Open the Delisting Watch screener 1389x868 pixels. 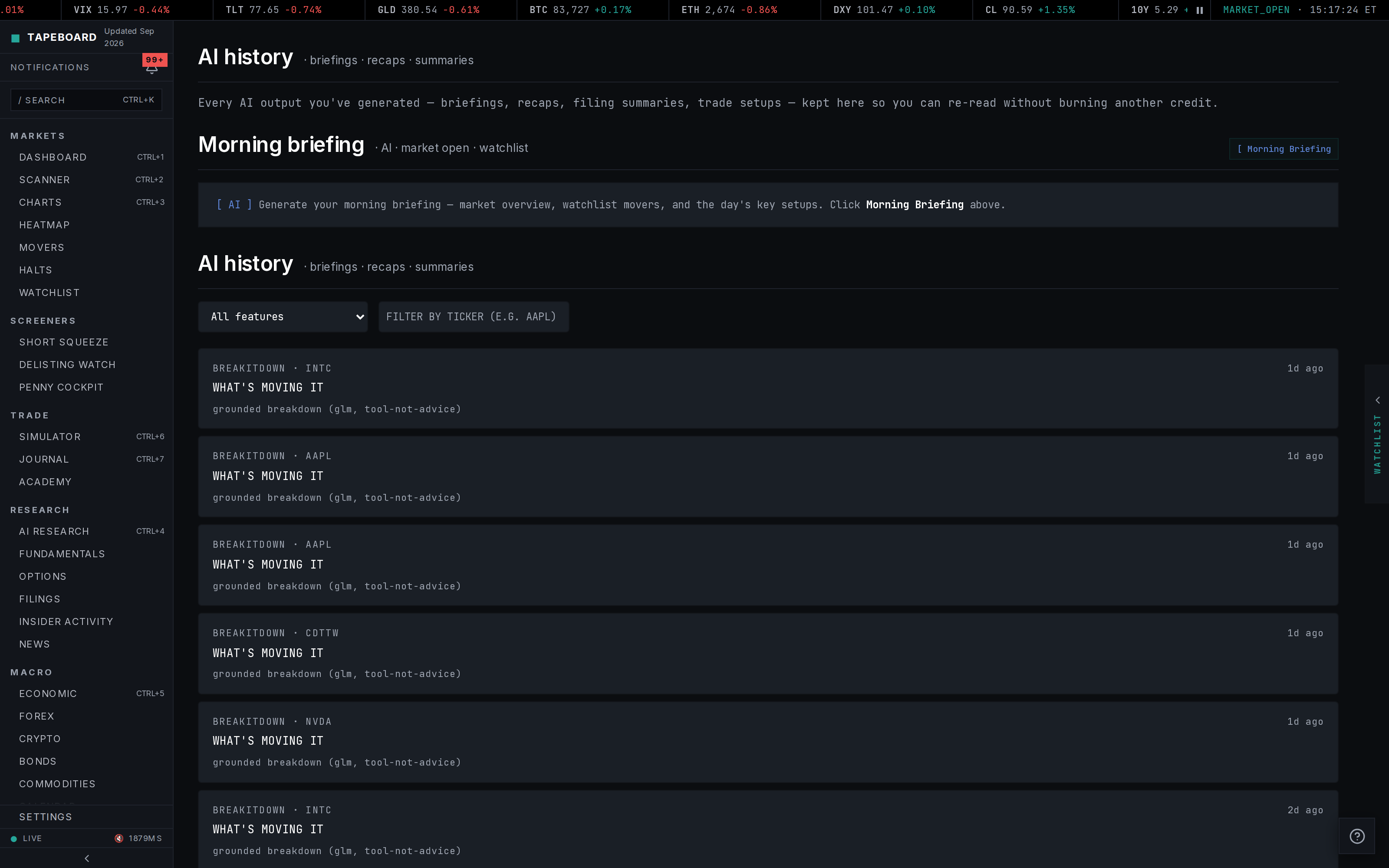click(87, 365)
